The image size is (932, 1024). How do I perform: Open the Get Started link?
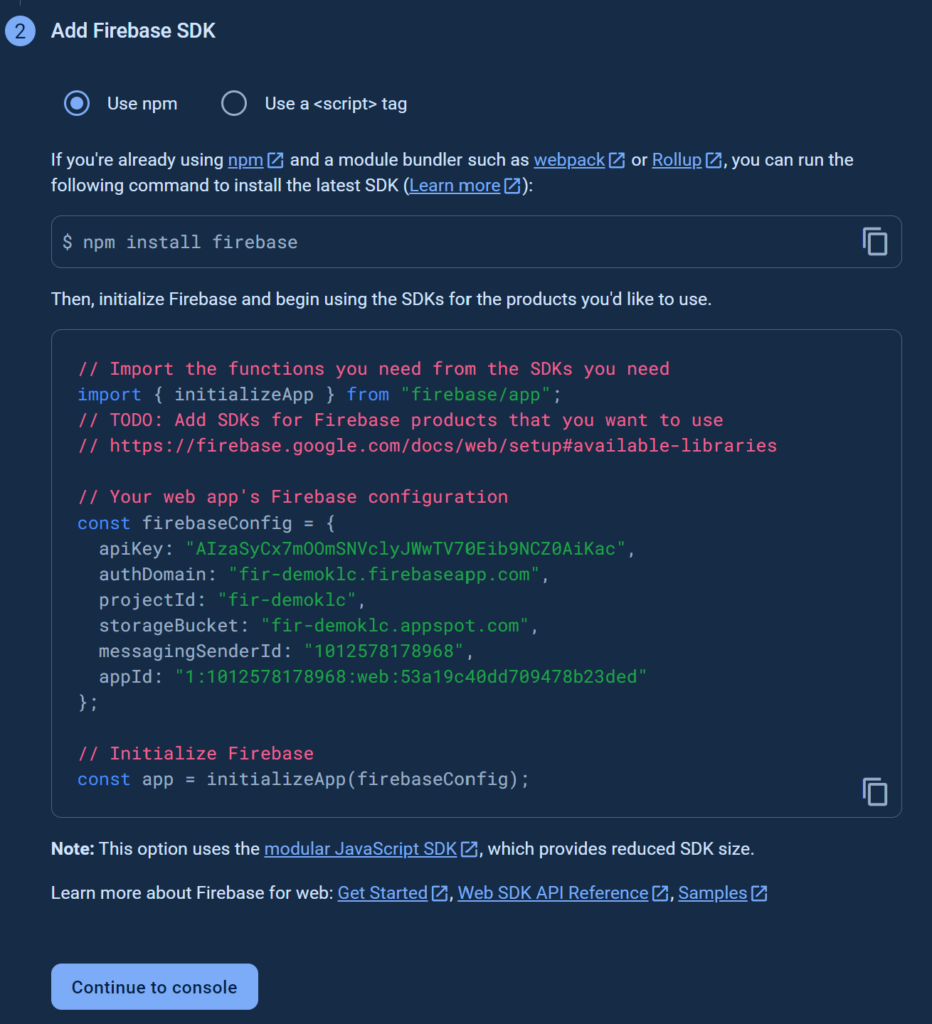[382, 893]
